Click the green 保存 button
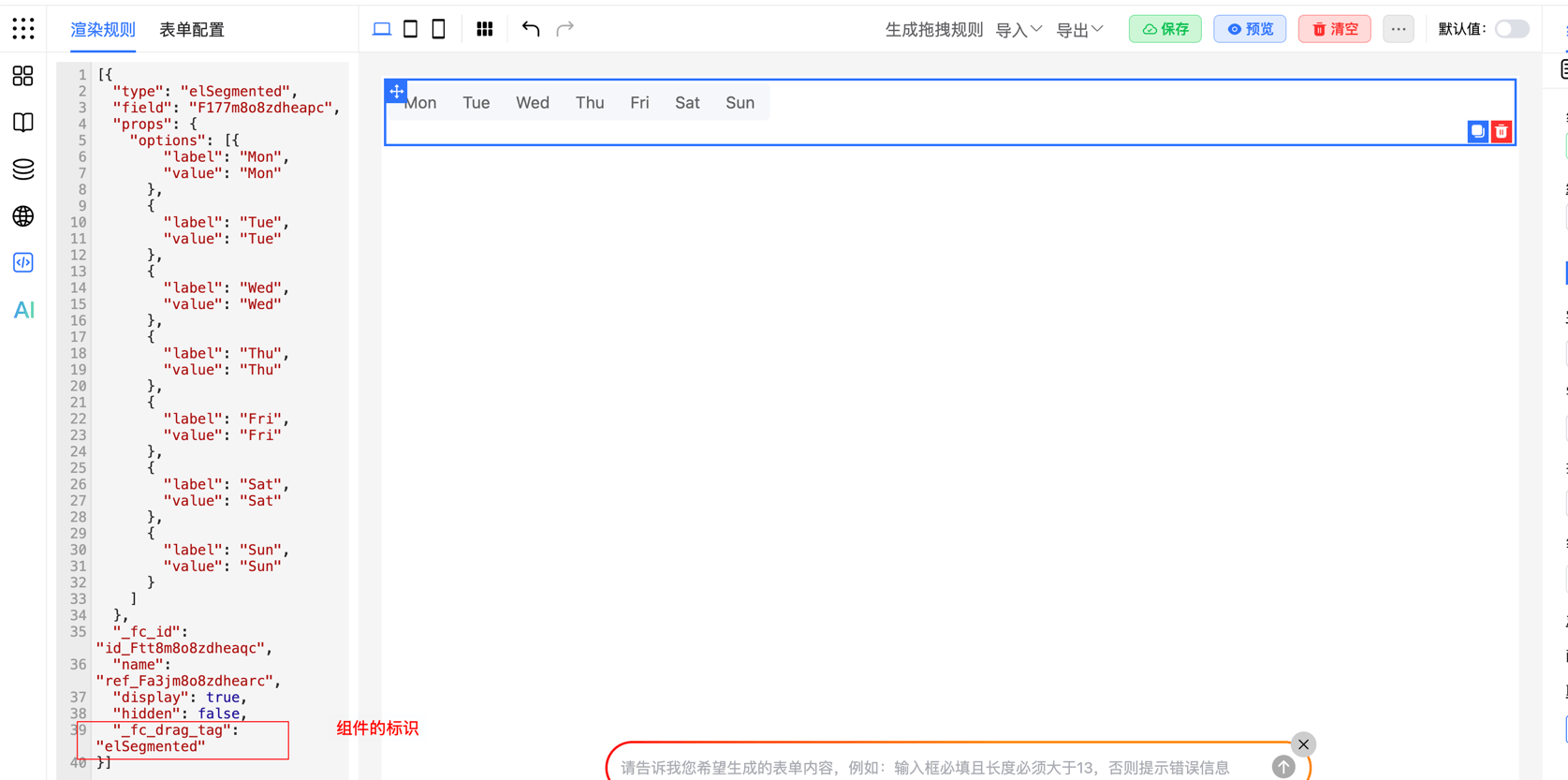The width and height of the screenshot is (1568, 780). point(1165,29)
